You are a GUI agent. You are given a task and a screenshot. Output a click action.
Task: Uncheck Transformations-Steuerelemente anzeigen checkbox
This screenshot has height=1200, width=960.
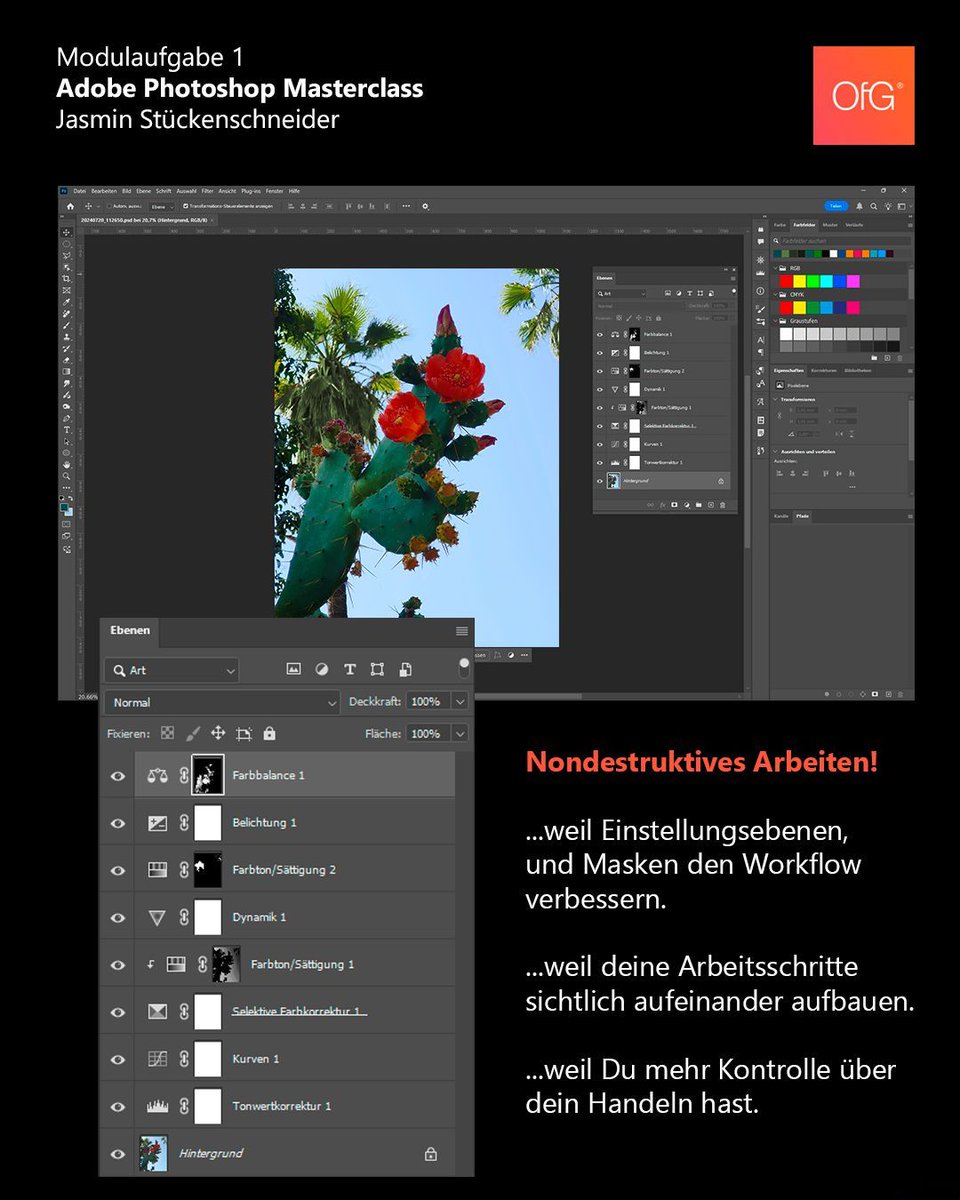pyautogui.click(x=186, y=206)
